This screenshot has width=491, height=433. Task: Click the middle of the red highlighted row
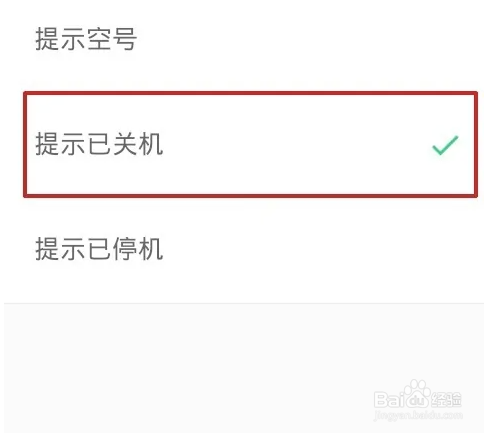tap(250, 144)
